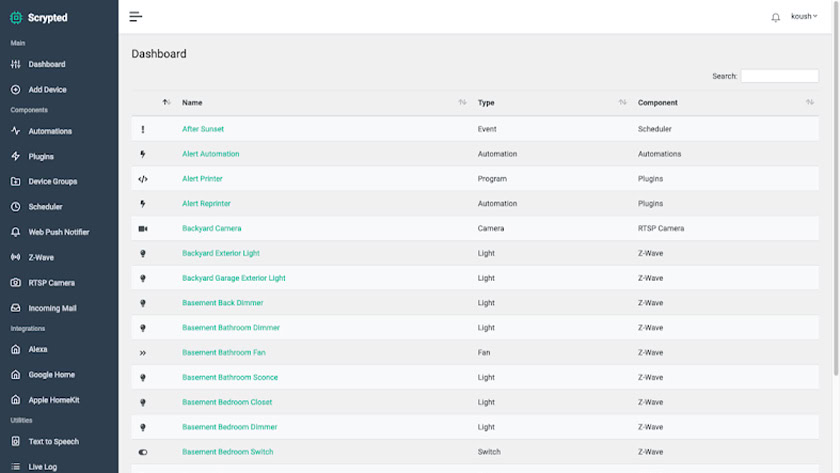Click the Live Log list icon
The width and height of the screenshot is (840, 473).
pos(16,467)
